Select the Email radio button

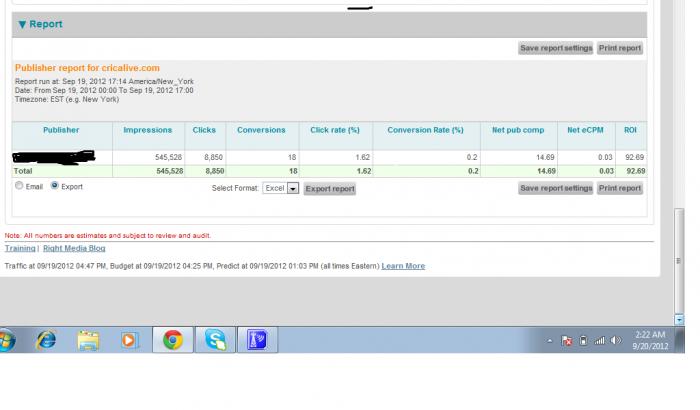19,185
